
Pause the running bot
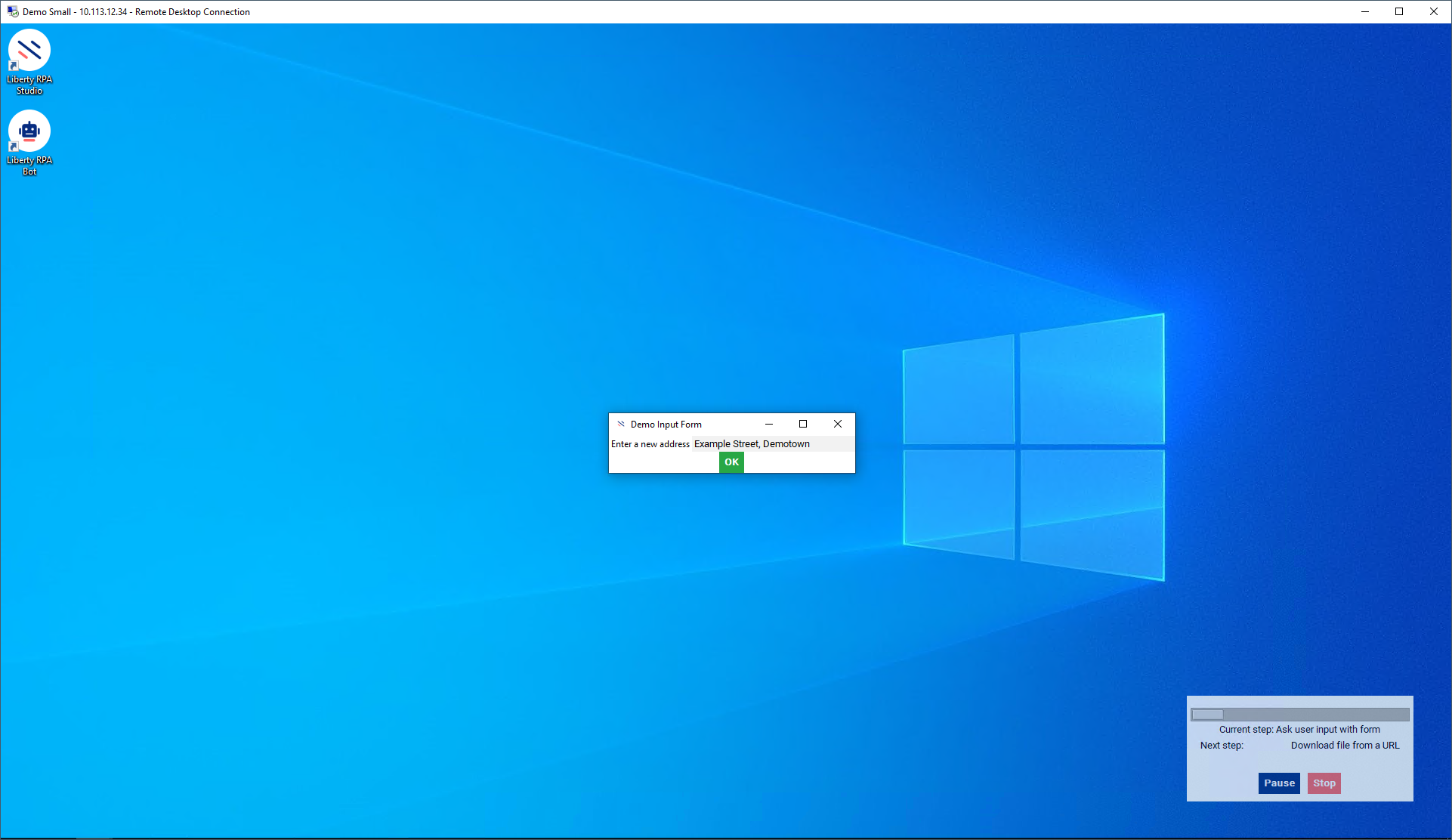tap(1279, 783)
